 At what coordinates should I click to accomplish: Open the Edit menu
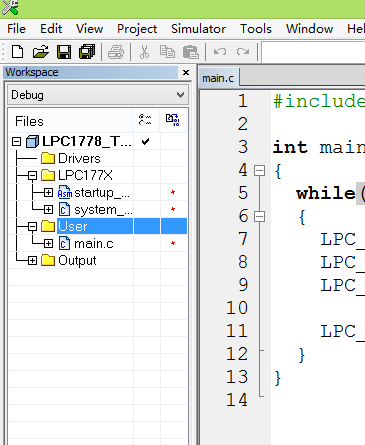pos(51,29)
